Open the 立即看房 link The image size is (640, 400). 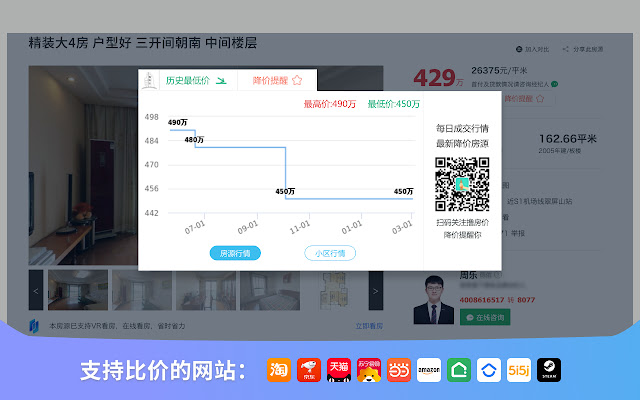[x=369, y=326]
